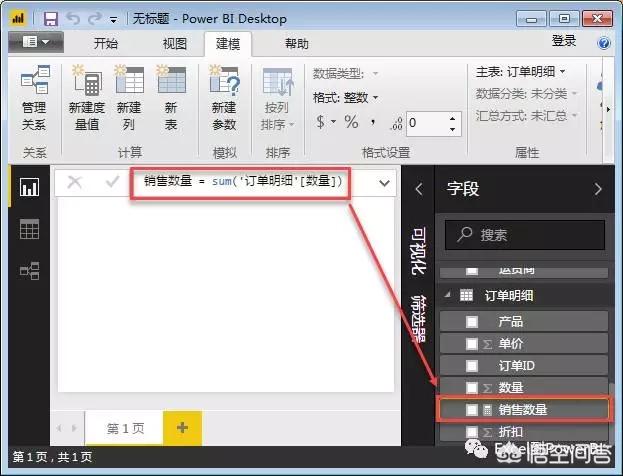Open the 筛选器 pane label

[x=419, y=318]
